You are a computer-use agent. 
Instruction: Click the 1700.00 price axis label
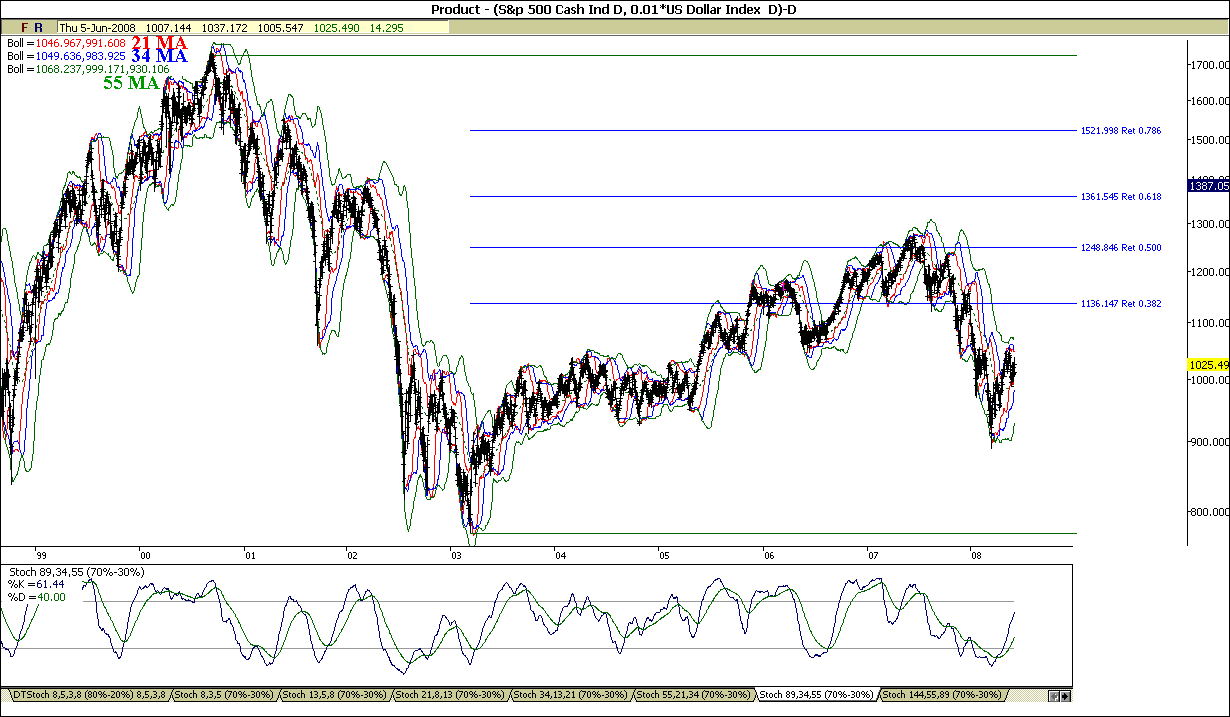point(1209,65)
